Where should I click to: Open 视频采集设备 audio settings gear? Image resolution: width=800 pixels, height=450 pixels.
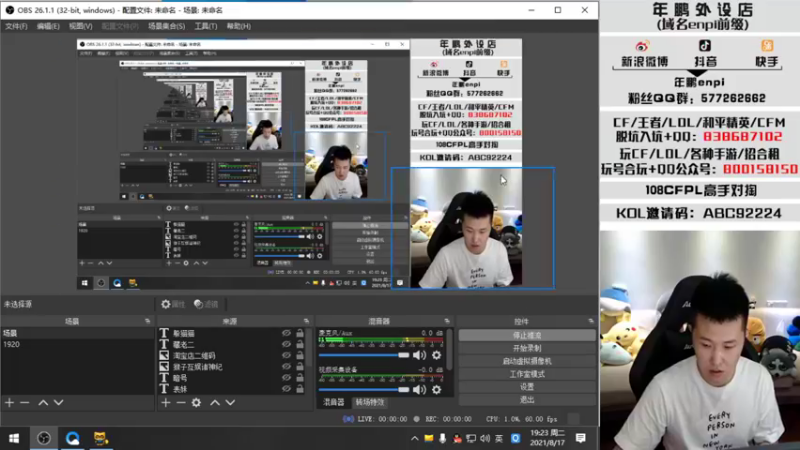point(437,390)
